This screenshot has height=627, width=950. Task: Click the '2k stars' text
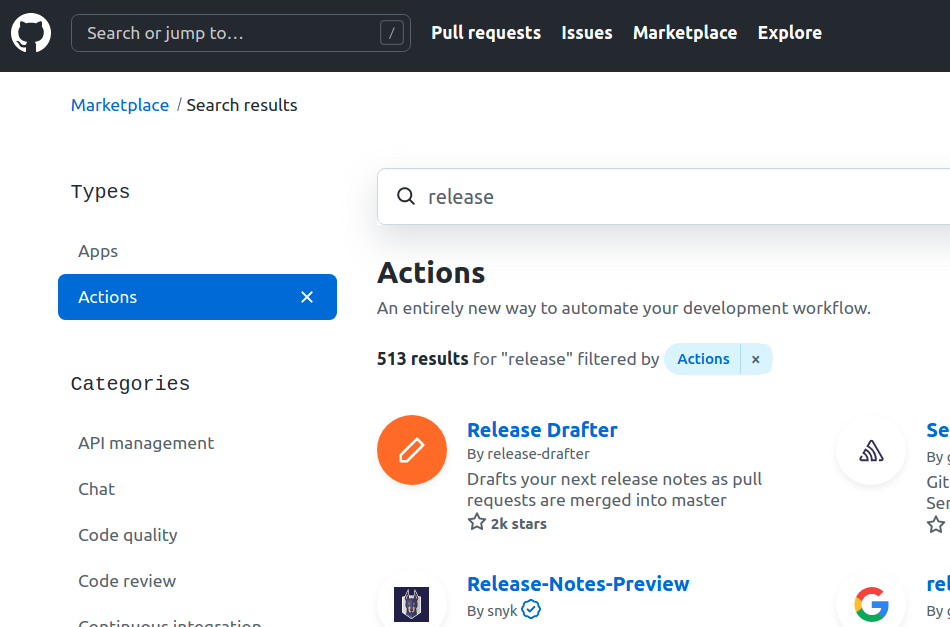pos(519,524)
